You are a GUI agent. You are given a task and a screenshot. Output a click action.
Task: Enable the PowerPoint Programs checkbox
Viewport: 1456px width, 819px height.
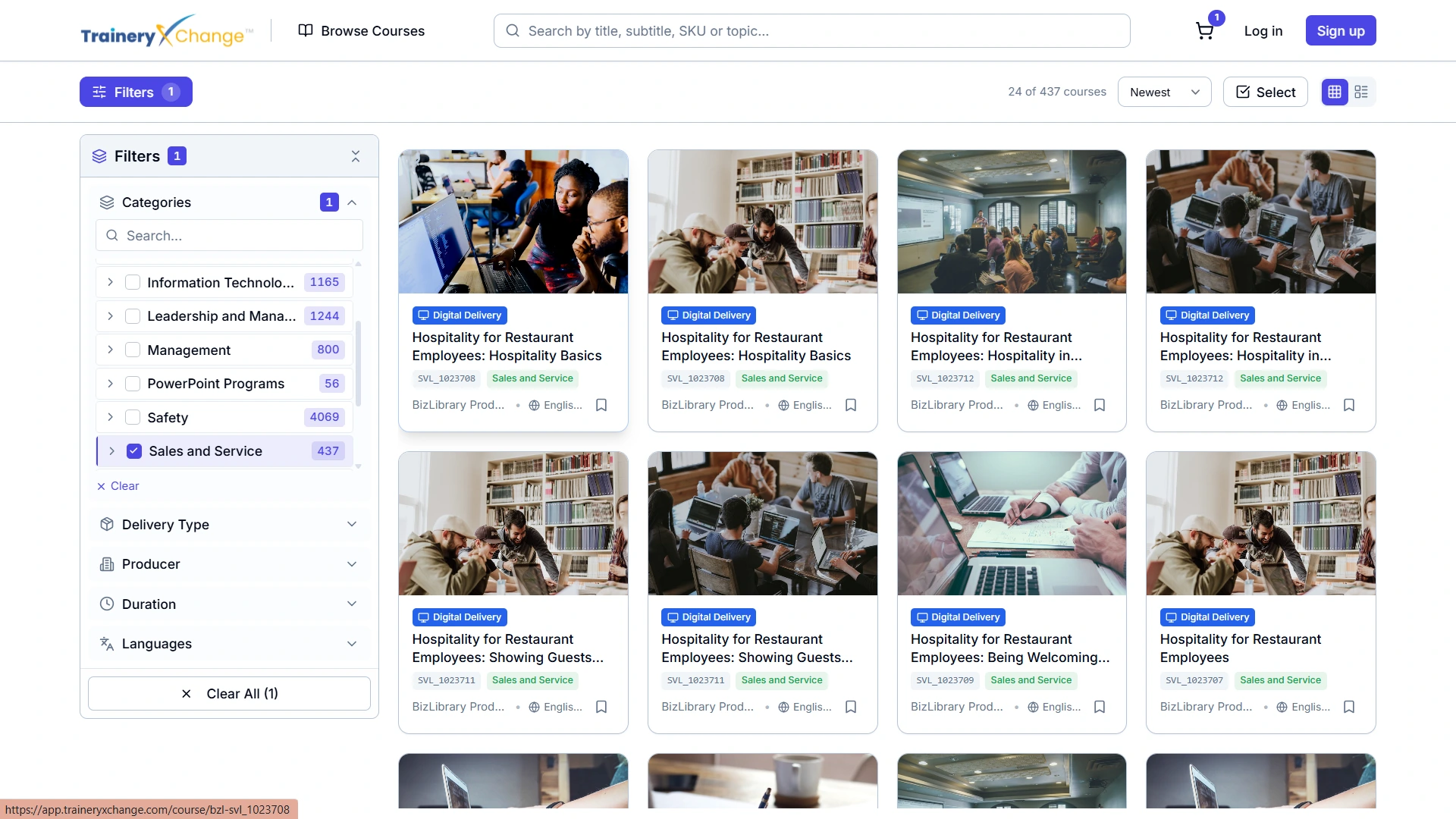(133, 384)
